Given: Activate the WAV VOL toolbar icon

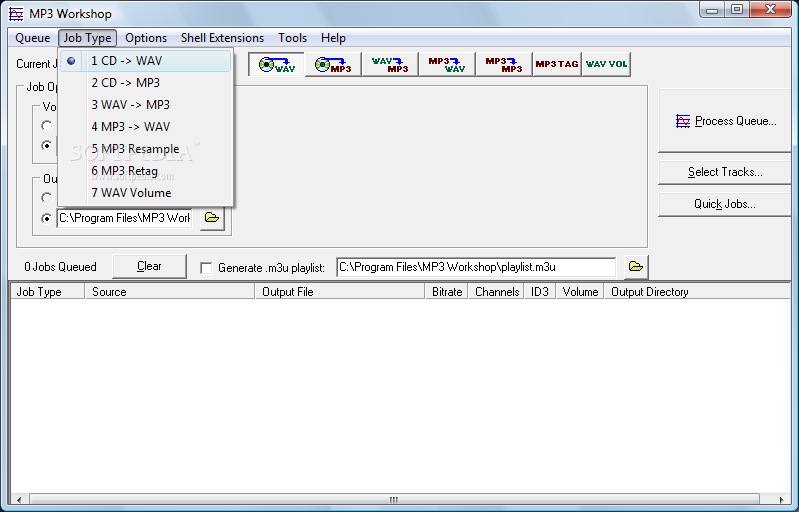Looking at the screenshot, I should click(x=606, y=64).
